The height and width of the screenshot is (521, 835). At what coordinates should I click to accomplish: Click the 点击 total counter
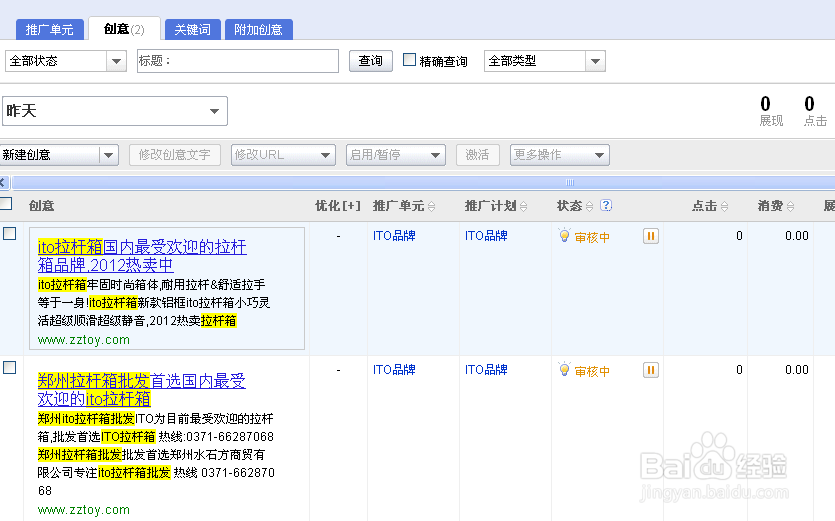click(x=815, y=111)
